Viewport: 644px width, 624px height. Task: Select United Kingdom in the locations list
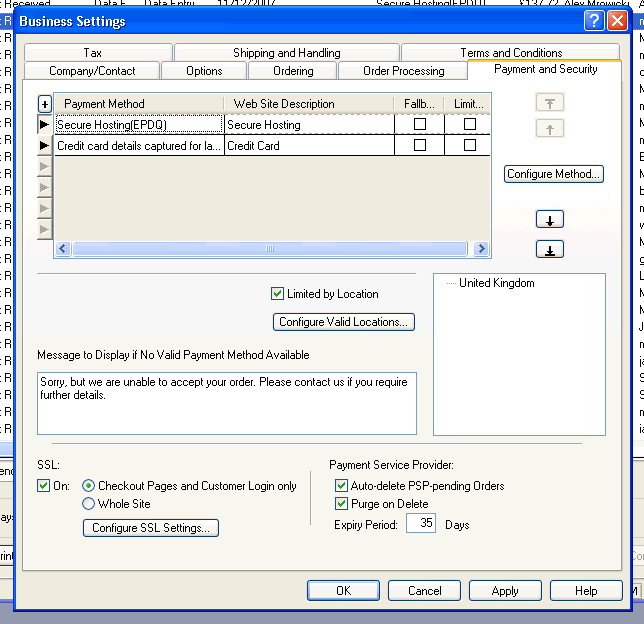[x=496, y=283]
